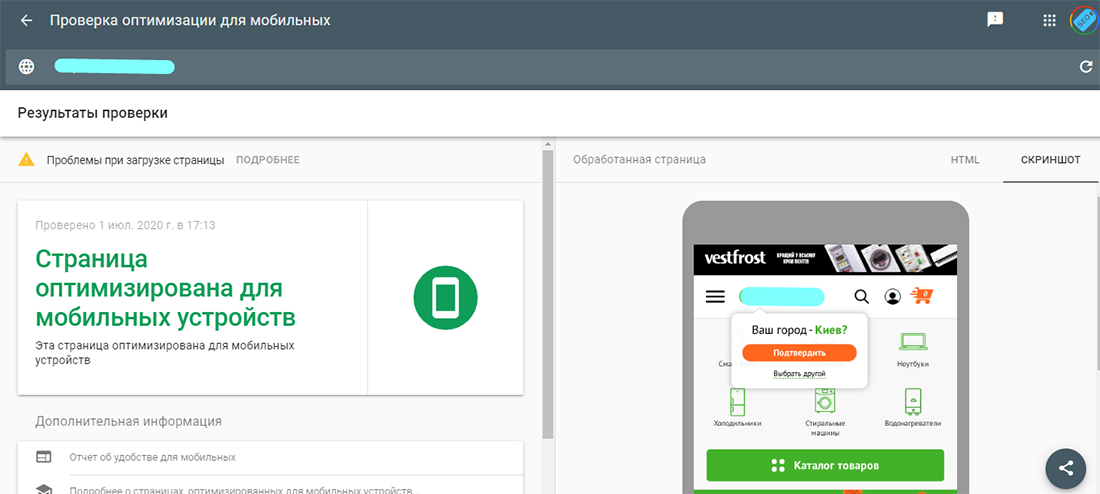Open the hamburger menu in phone preview

pyautogui.click(x=715, y=297)
